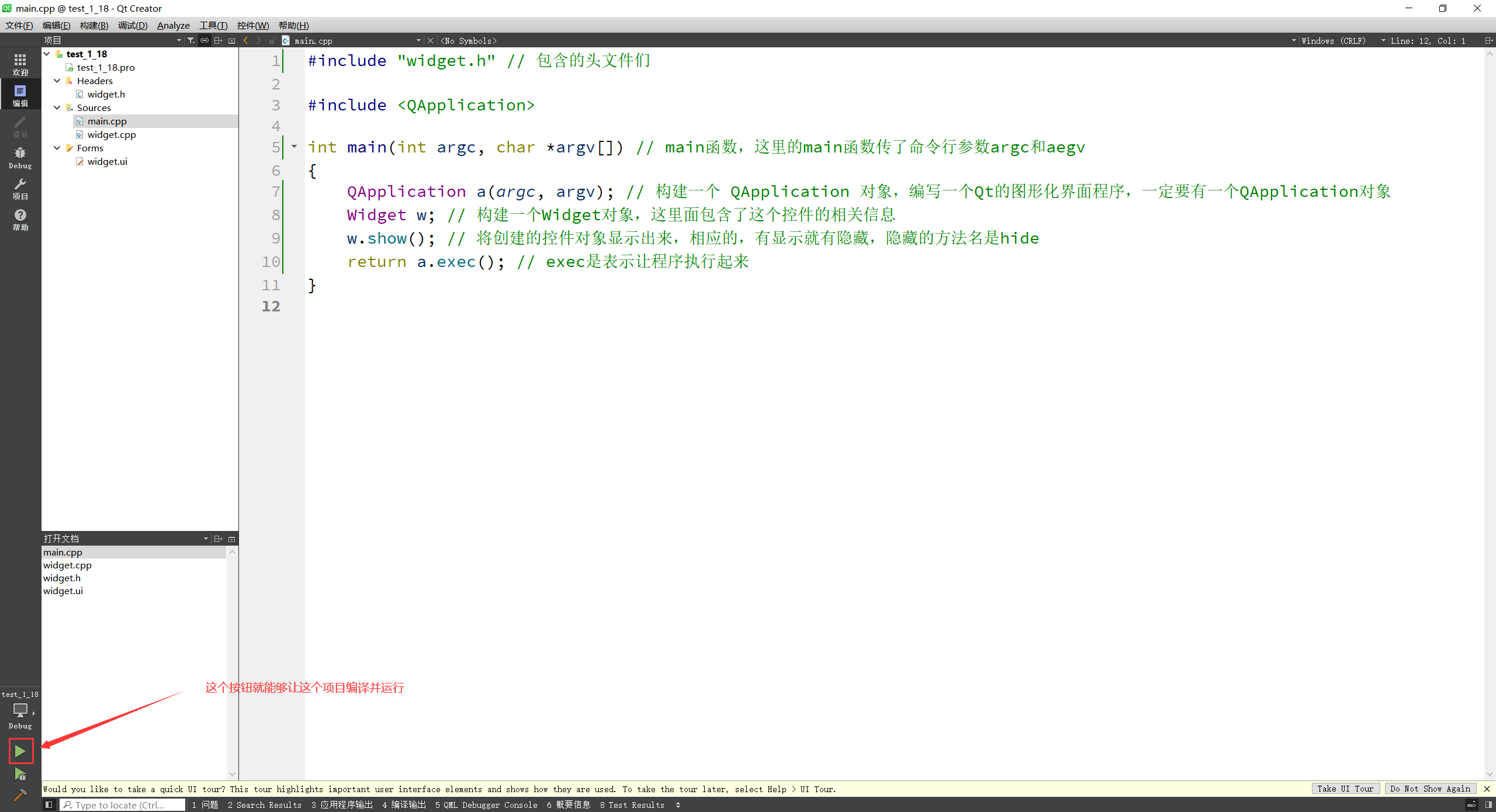This screenshot has width=1496, height=812.
Task: Collapse the Headers folder
Action: click(57, 81)
